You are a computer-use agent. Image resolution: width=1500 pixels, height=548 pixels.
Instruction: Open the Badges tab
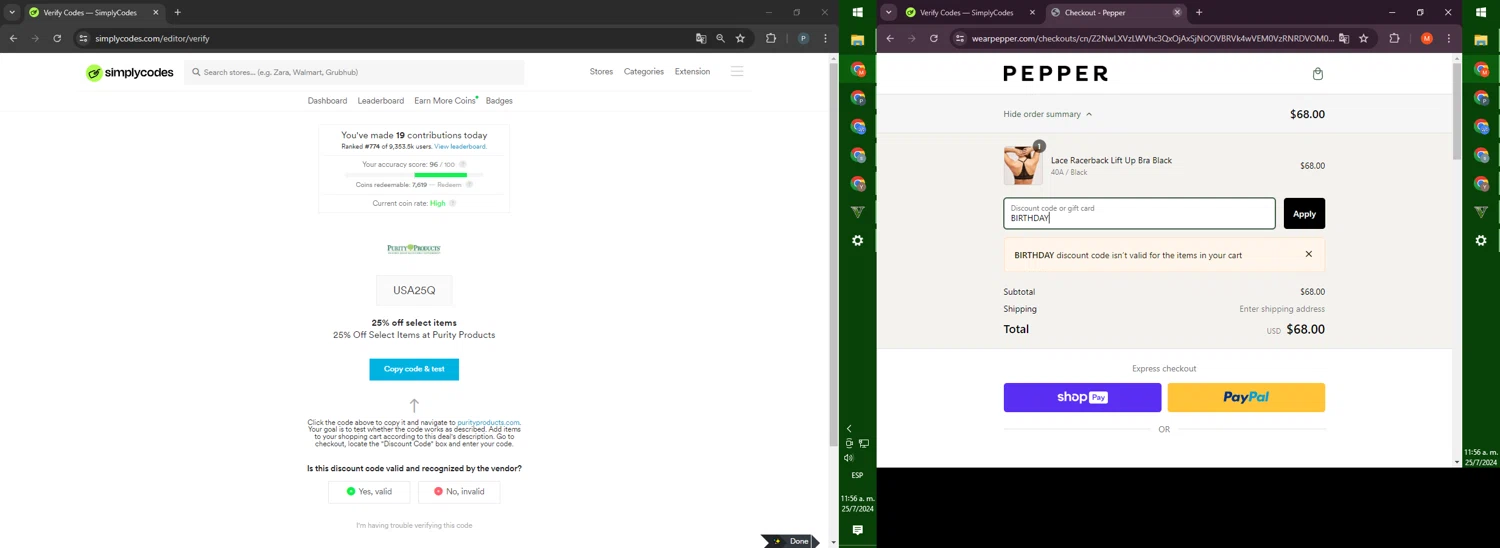click(499, 101)
